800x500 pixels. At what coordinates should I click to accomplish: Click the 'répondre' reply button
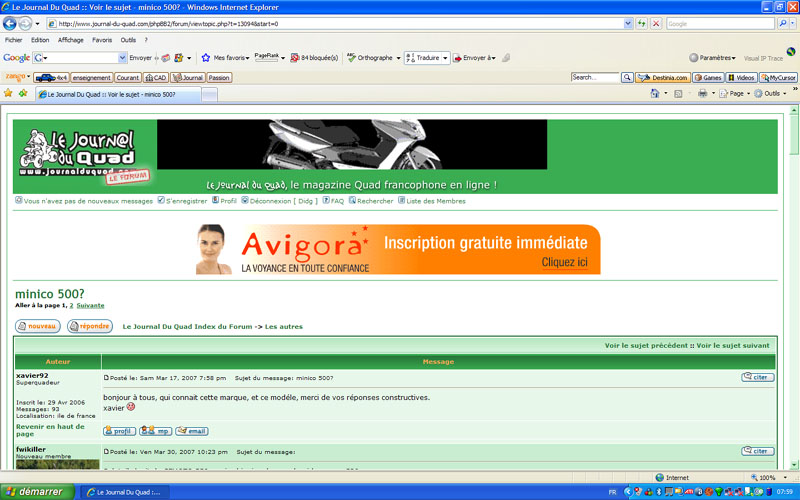(89, 326)
